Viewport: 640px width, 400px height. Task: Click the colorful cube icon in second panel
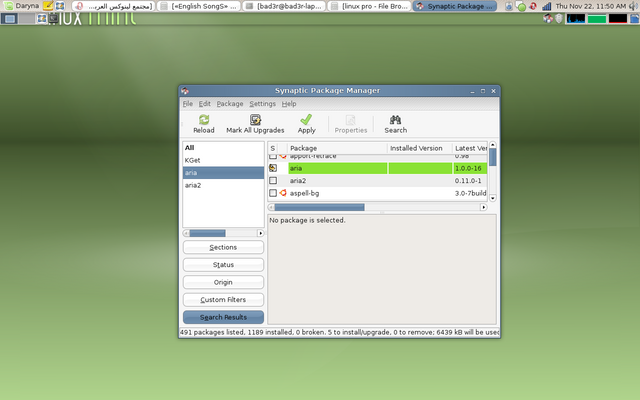click(x=548, y=18)
